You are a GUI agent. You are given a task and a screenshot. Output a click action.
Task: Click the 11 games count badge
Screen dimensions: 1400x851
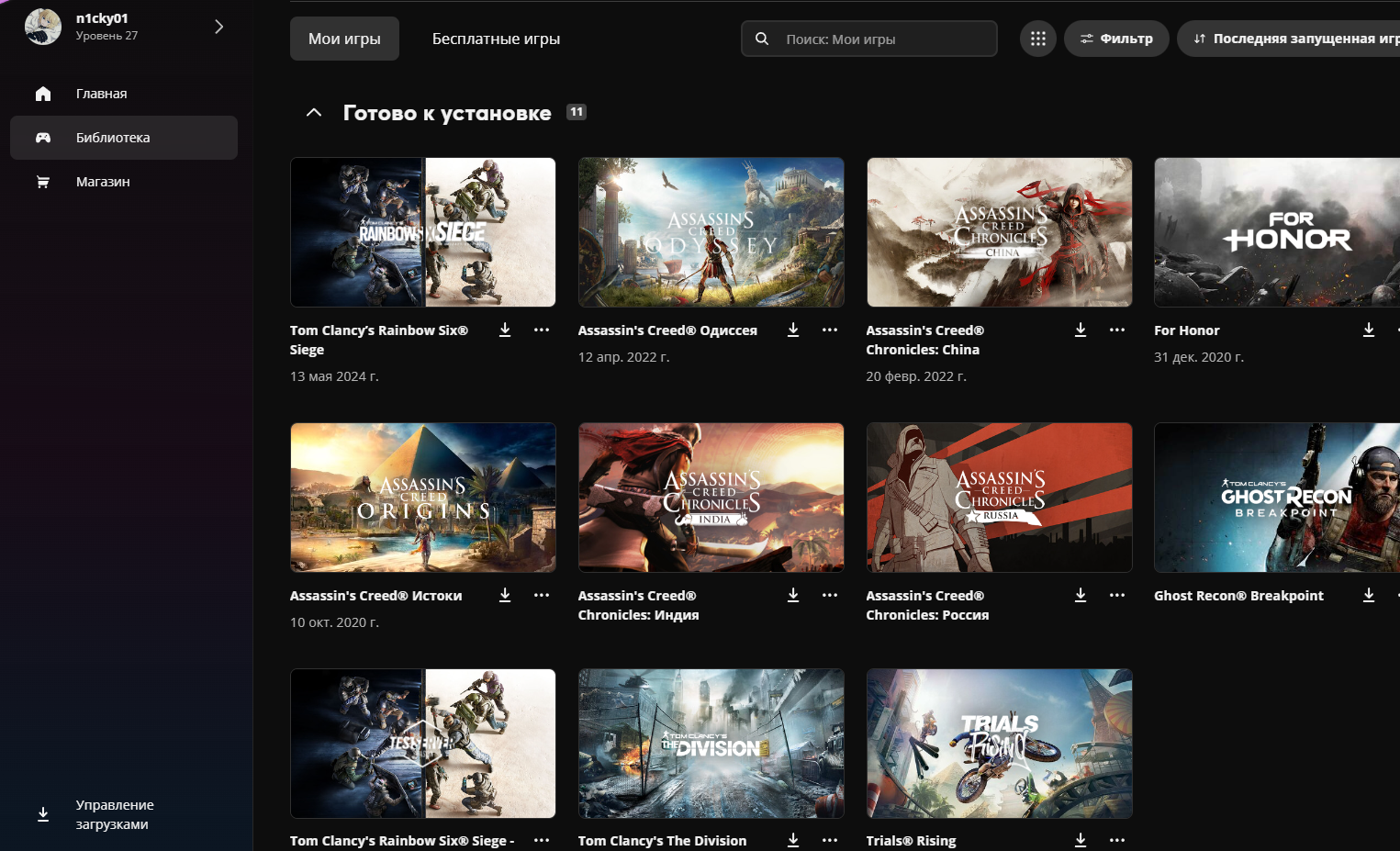[x=577, y=112]
